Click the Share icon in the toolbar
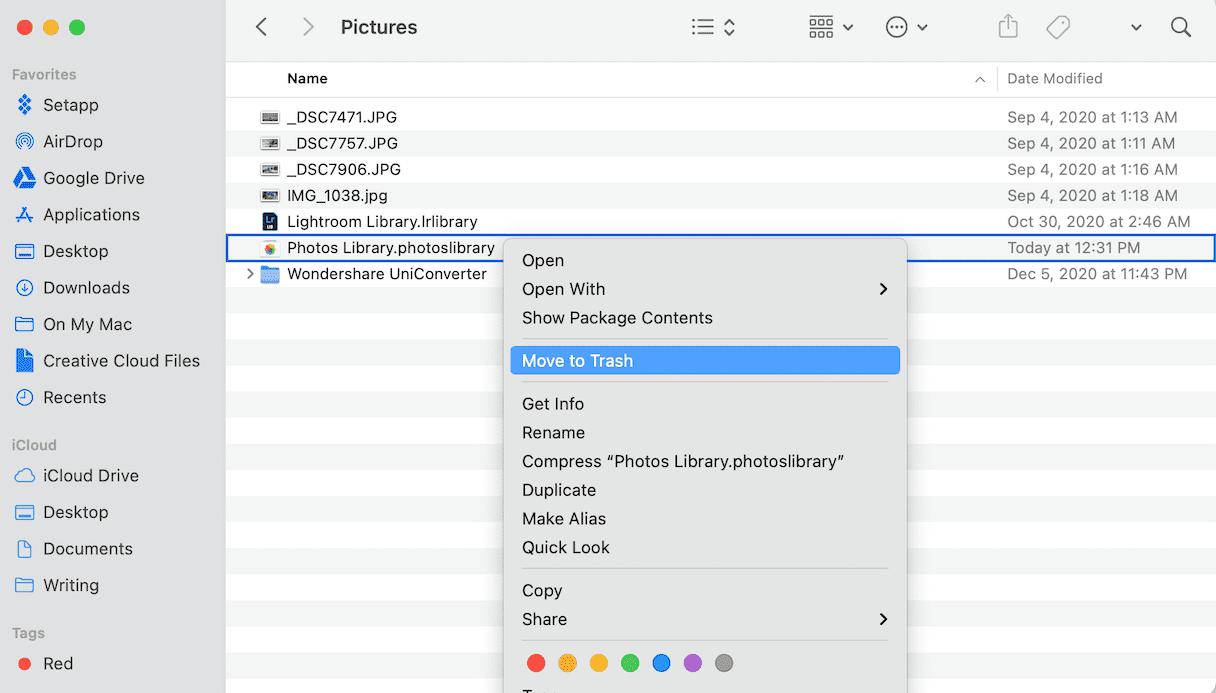1216x693 pixels. [1008, 27]
